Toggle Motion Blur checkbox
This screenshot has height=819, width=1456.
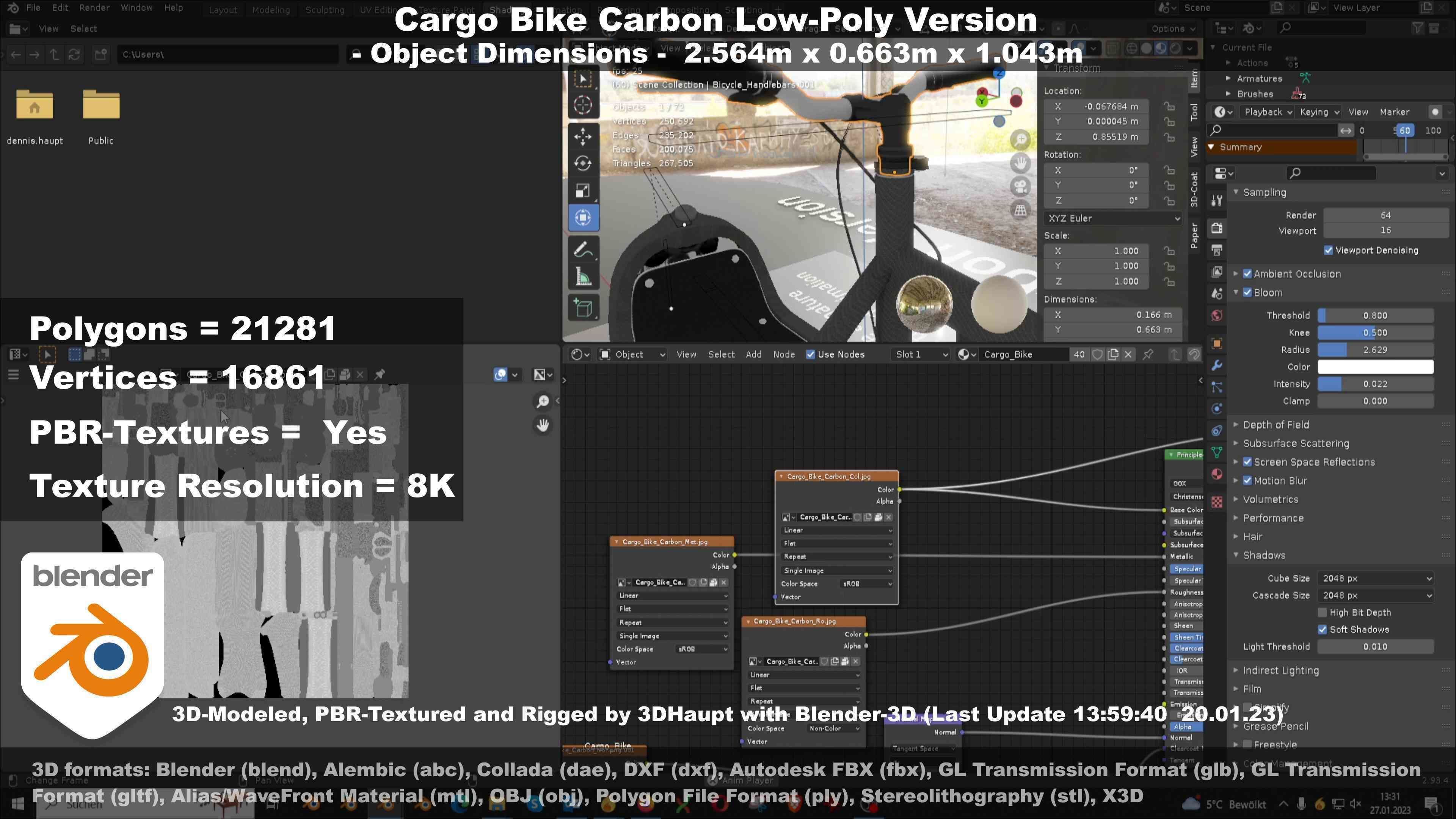(x=1247, y=481)
